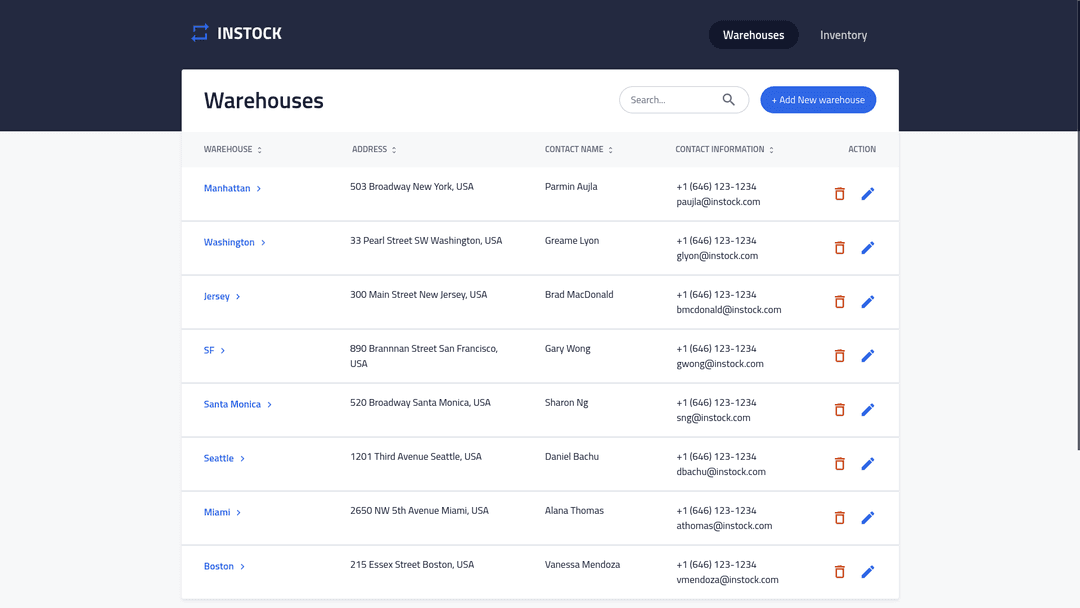The width and height of the screenshot is (1080, 608).
Task: Sort the ADDRESS column
Action: pyautogui.click(x=392, y=148)
